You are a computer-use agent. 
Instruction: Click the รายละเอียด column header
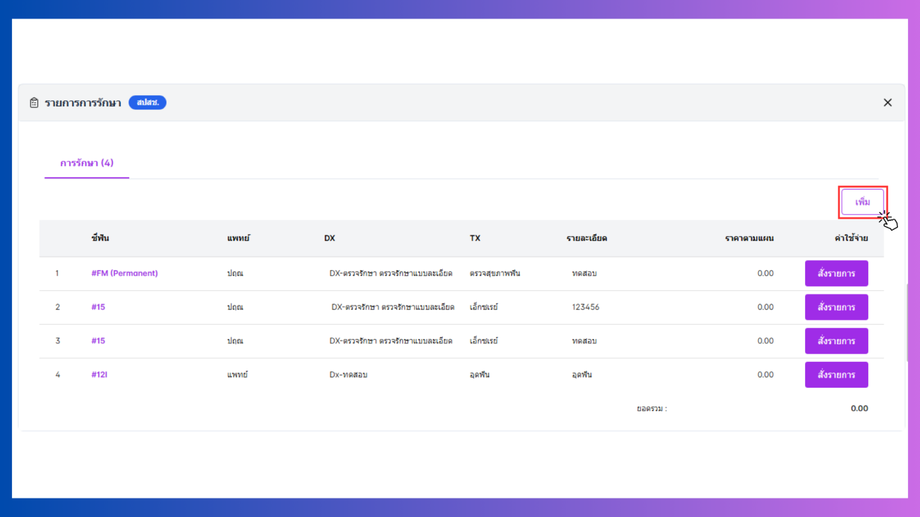coord(586,239)
